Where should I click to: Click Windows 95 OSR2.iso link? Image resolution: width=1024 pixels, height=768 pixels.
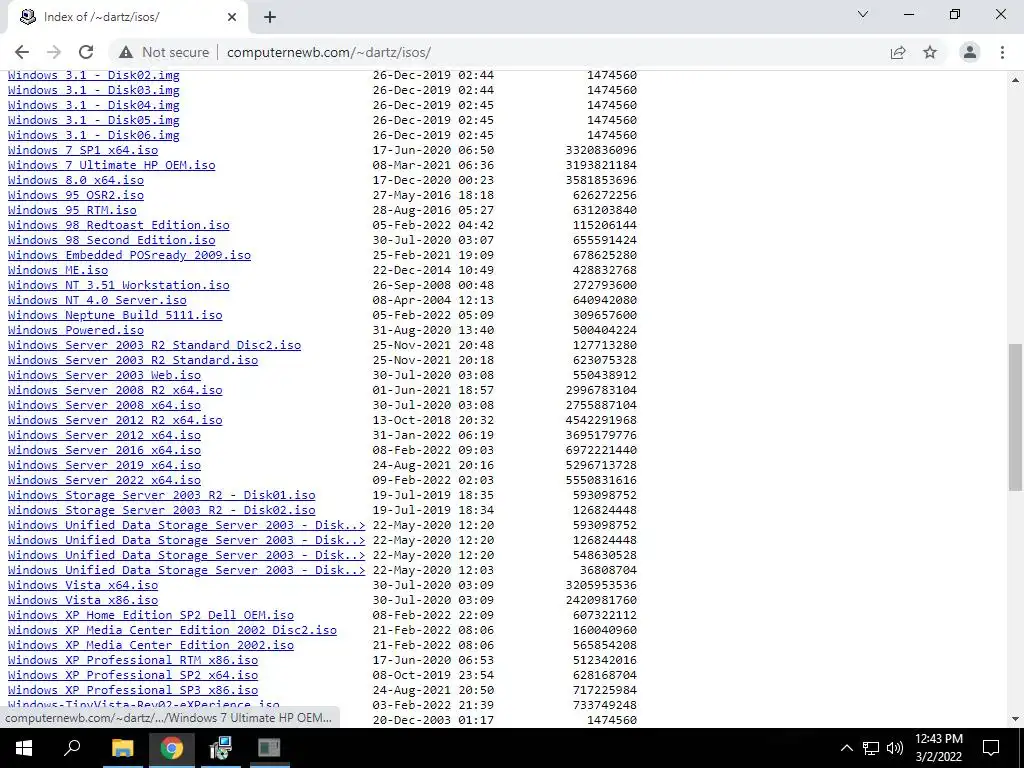pos(76,195)
